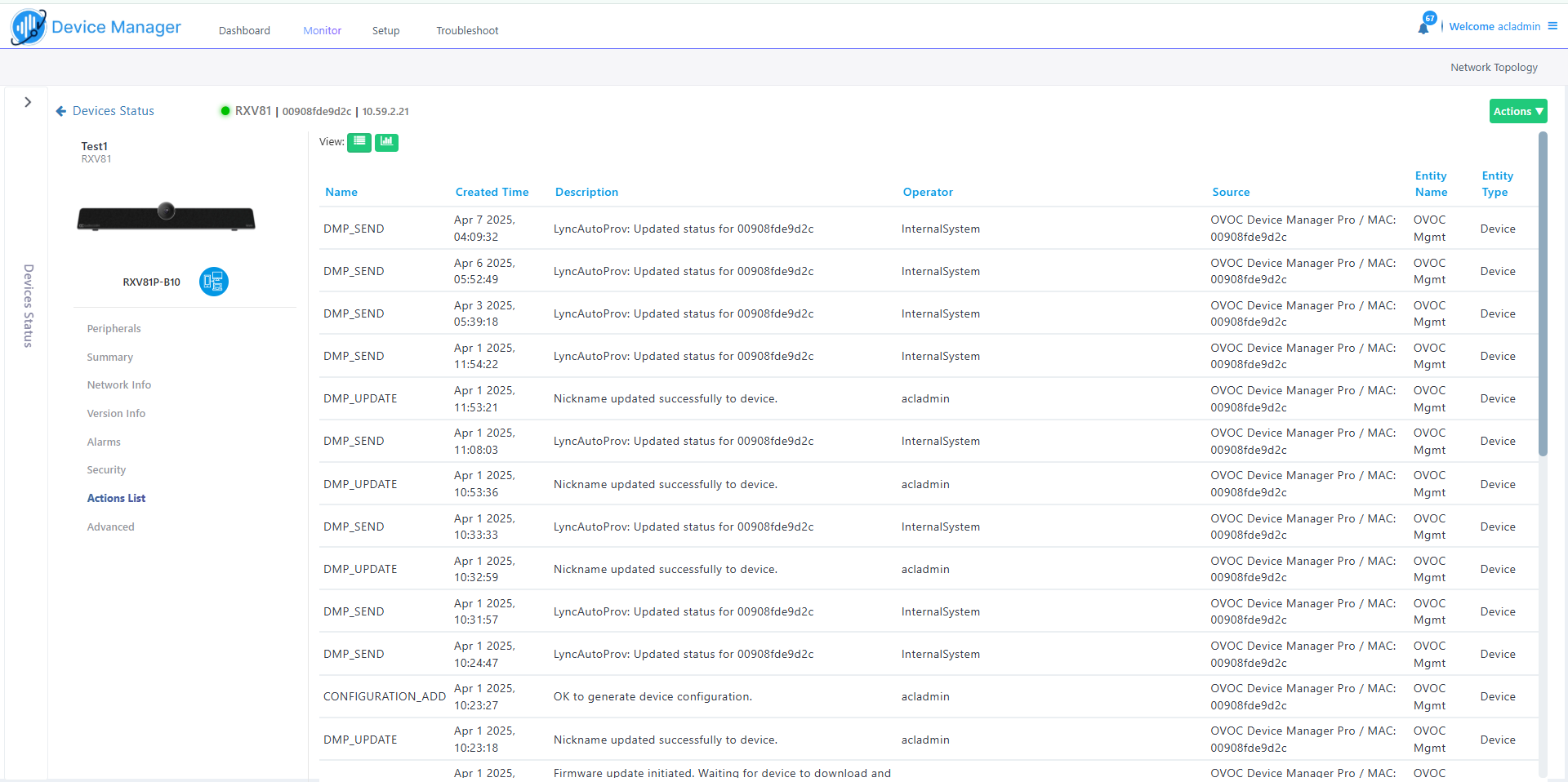Image resolution: width=1568 pixels, height=782 pixels.
Task: Click the Test1 device nickname
Action: tap(94, 146)
